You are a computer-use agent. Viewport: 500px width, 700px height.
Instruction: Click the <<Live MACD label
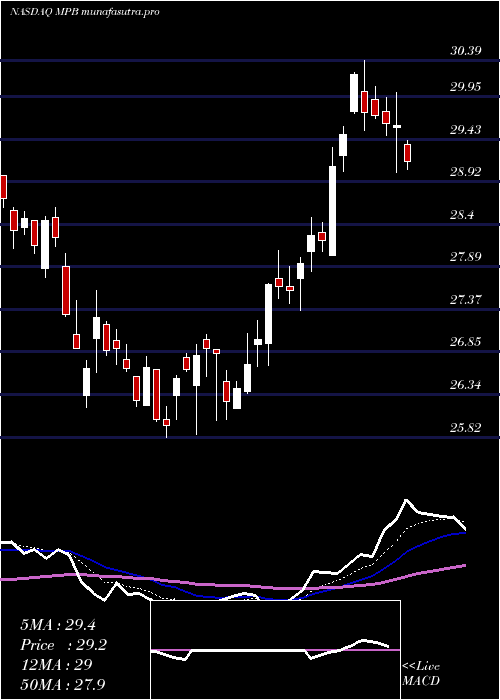tap(421, 674)
